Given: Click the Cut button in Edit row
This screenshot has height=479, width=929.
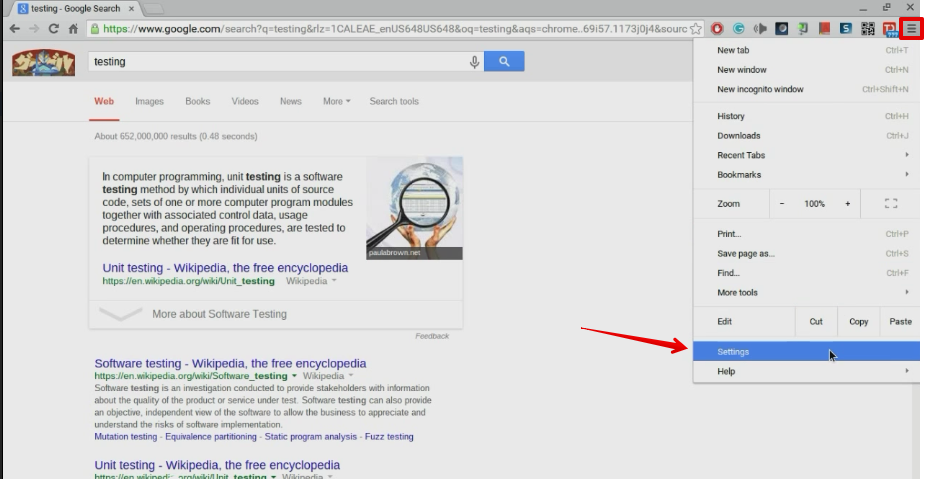Looking at the screenshot, I should coord(816,321).
